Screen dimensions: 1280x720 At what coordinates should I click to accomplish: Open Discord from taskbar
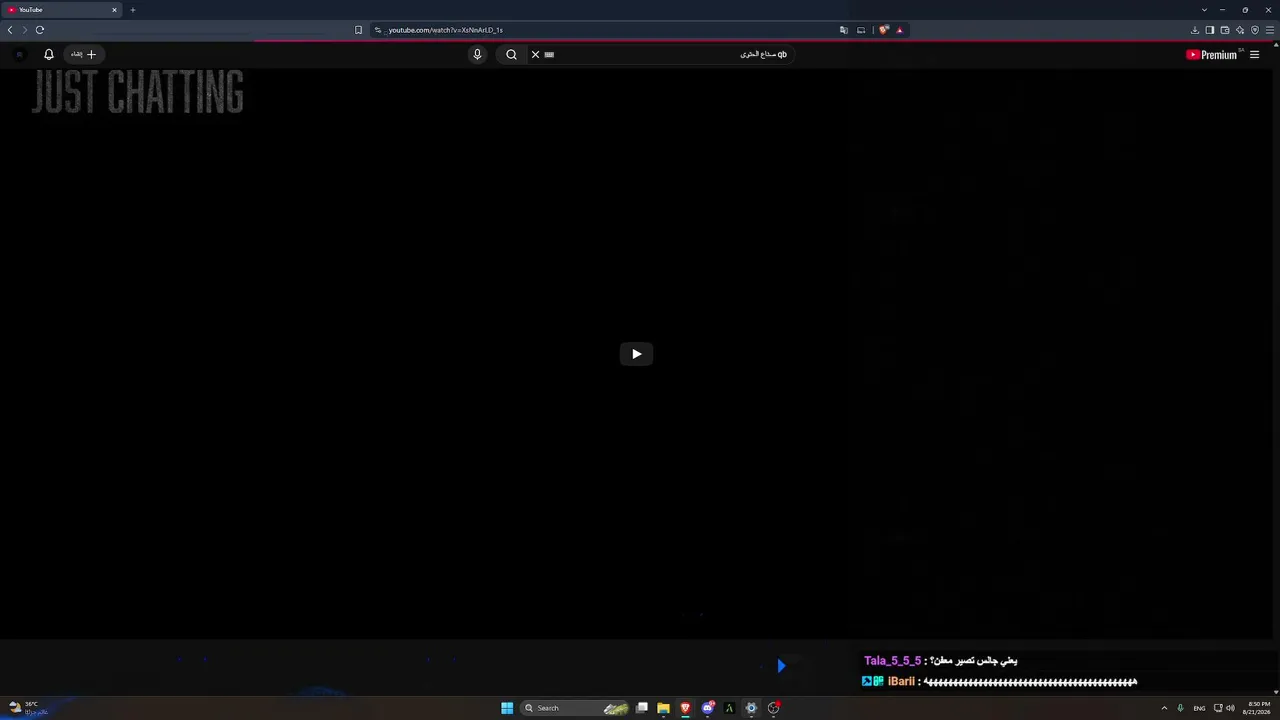707,708
